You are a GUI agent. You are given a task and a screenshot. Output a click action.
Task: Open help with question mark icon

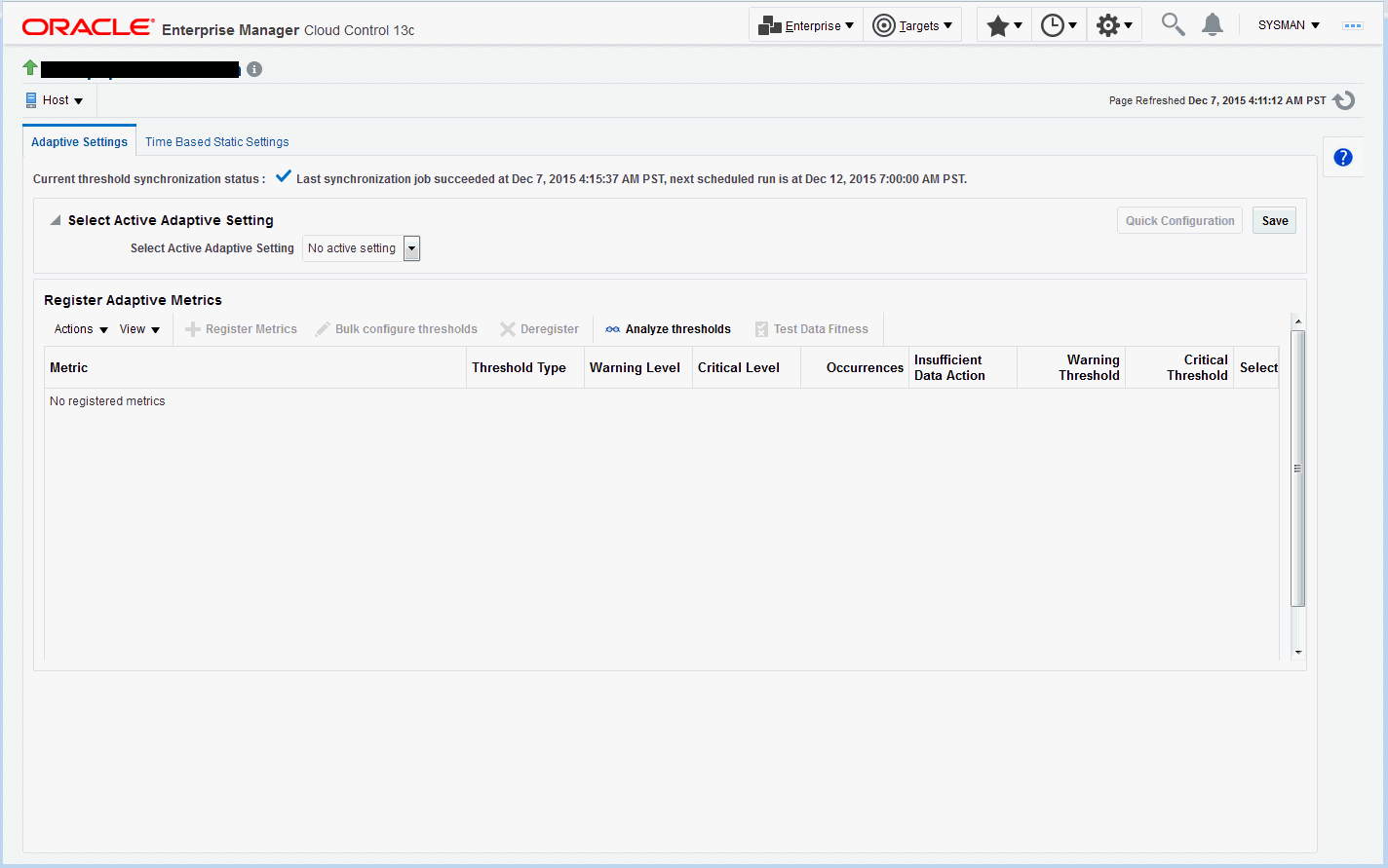[1343, 157]
